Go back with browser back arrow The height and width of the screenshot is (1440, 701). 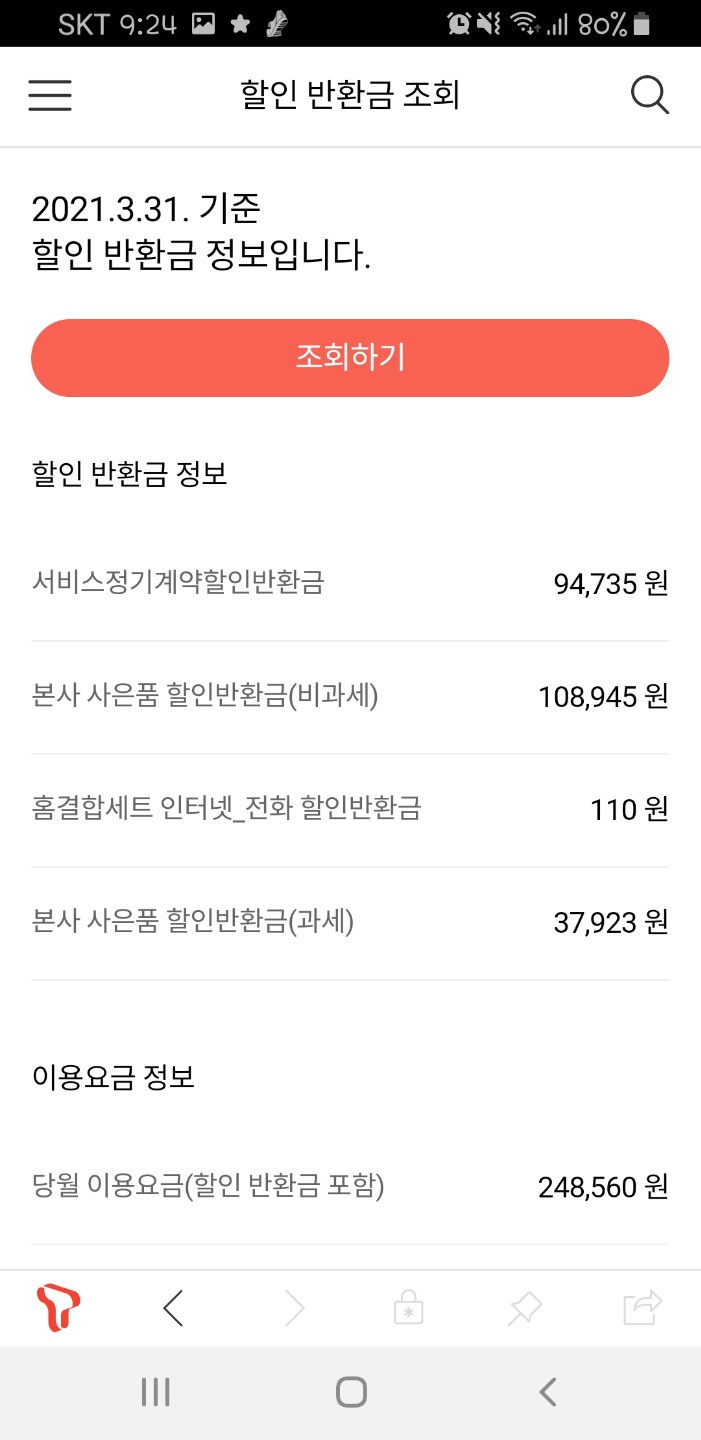coord(173,1307)
